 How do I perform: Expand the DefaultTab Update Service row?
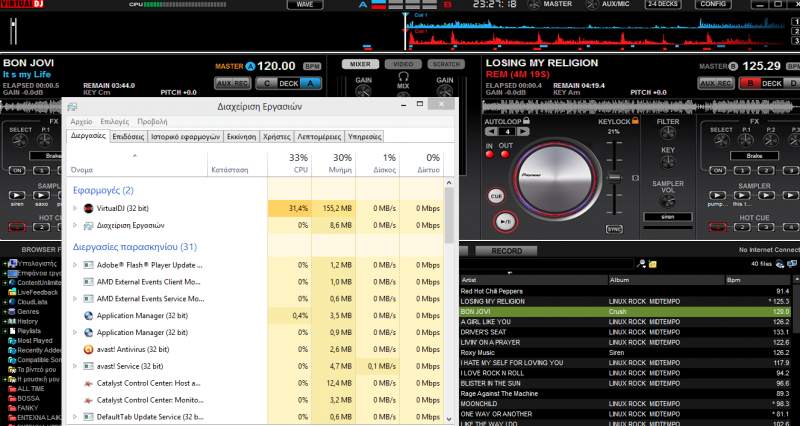point(75,417)
